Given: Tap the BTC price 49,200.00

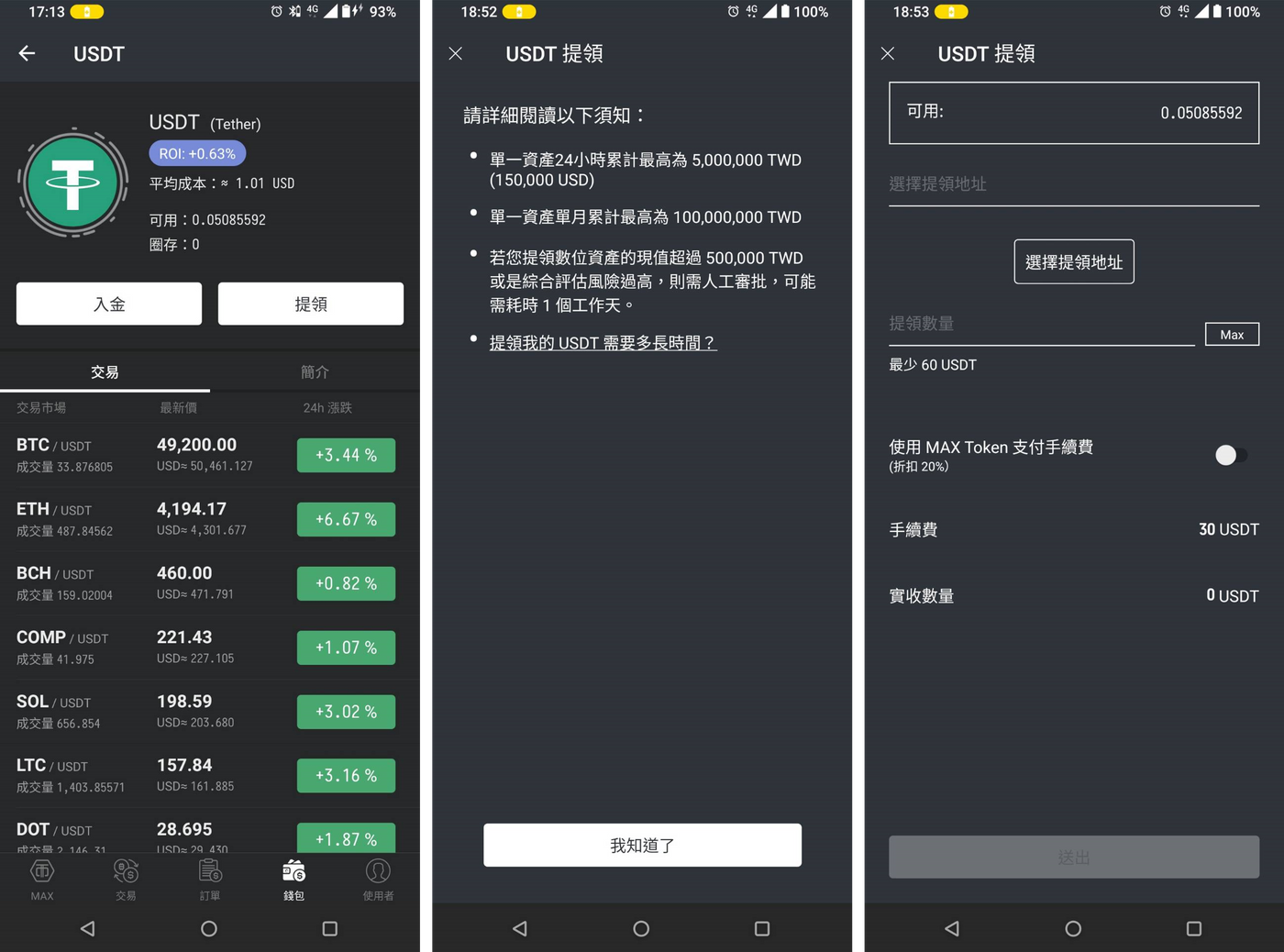Looking at the screenshot, I should pyautogui.click(x=196, y=445).
